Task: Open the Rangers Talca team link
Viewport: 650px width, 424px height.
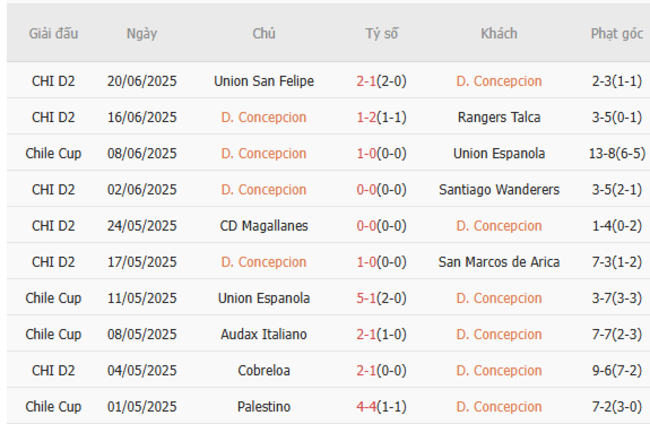Action: [x=499, y=117]
